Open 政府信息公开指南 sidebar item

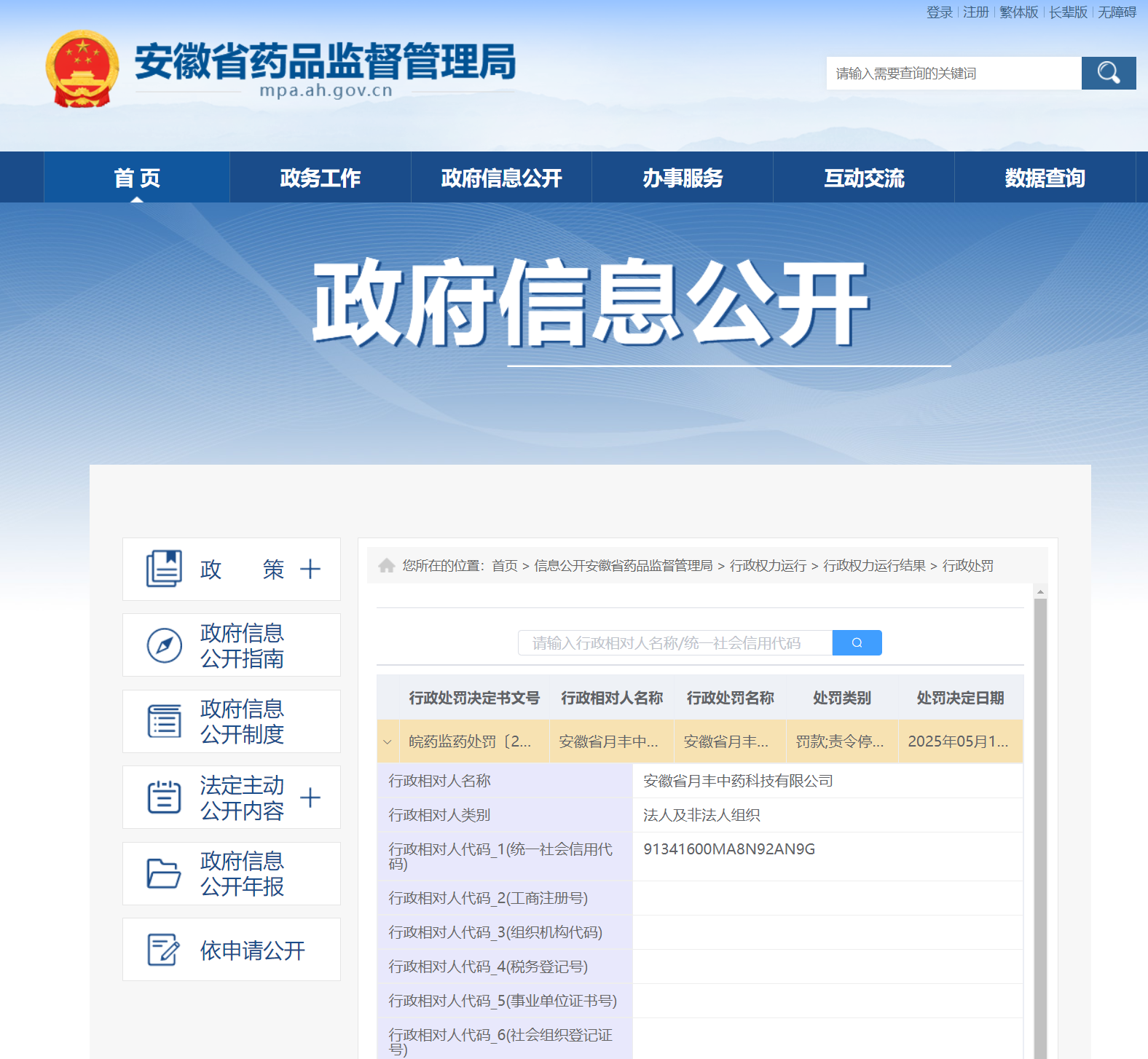point(232,645)
